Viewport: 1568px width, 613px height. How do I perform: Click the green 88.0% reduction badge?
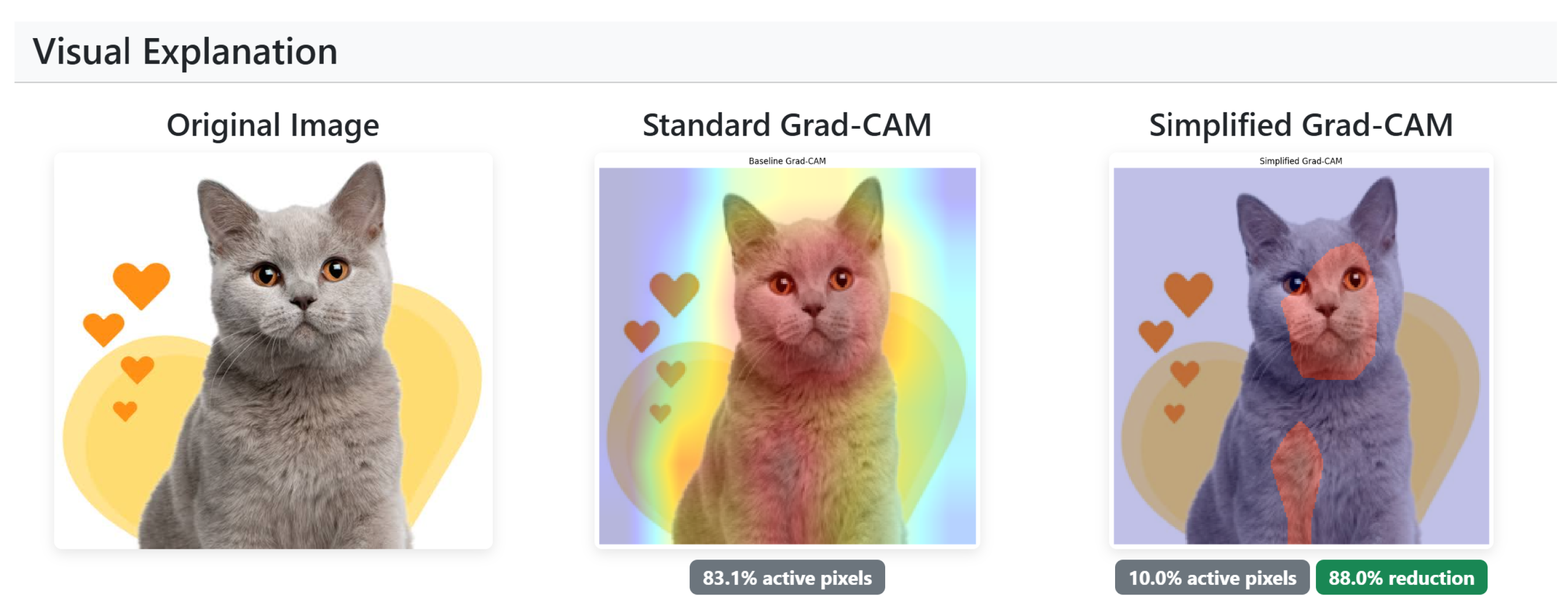pyautogui.click(x=1401, y=577)
